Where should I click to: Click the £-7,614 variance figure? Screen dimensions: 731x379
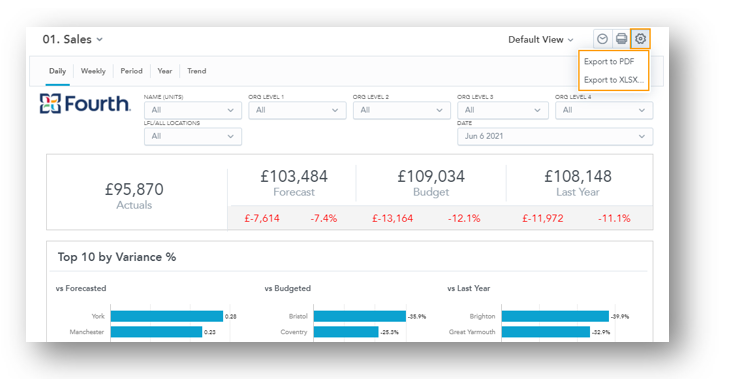tap(262, 218)
